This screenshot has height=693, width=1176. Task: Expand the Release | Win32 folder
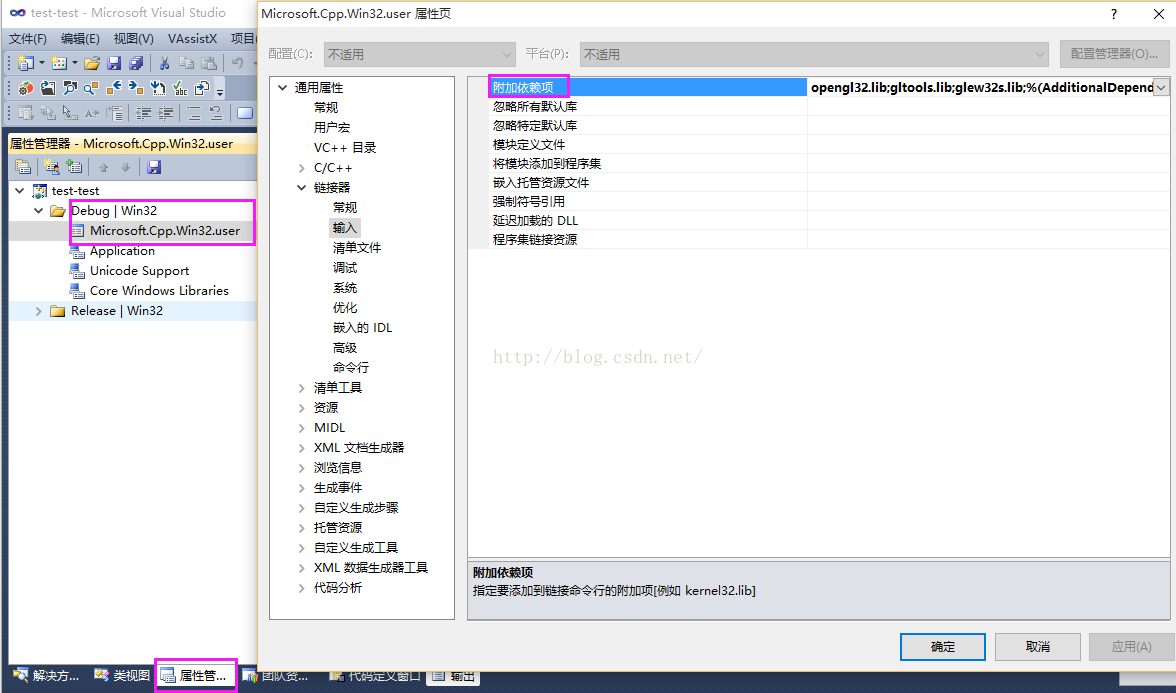tap(38, 310)
